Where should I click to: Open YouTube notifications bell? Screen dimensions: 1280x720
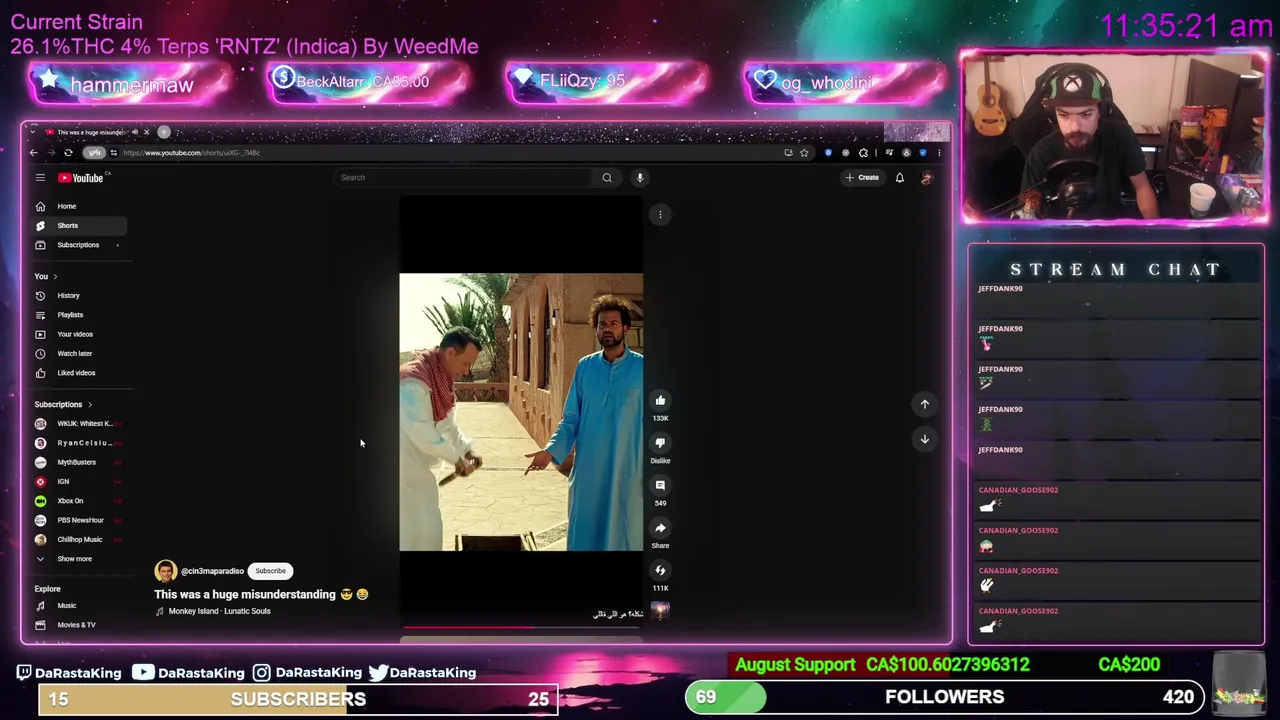click(x=899, y=178)
